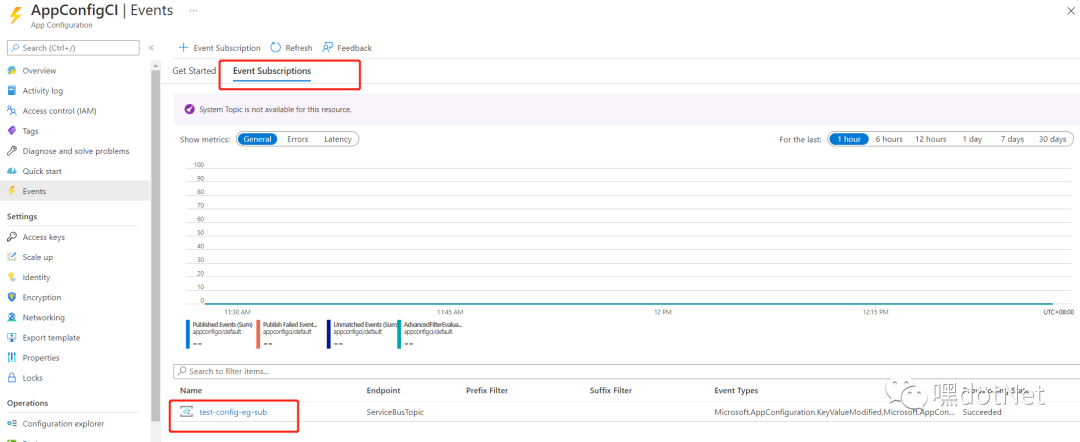Click the ServiceBusTopic endpoint cell

pos(395,412)
